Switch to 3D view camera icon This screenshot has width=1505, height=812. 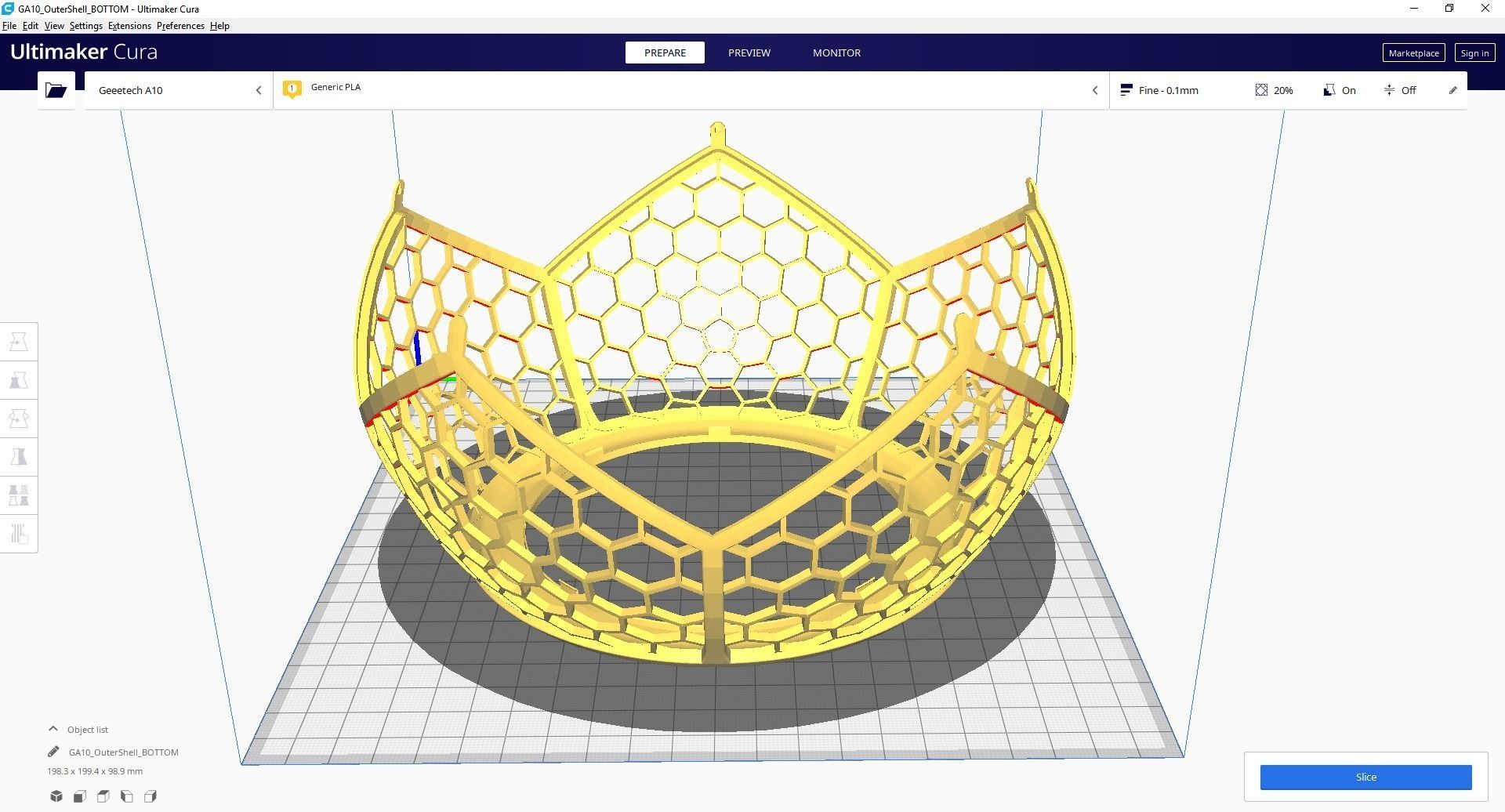pyautogui.click(x=56, y=796)
